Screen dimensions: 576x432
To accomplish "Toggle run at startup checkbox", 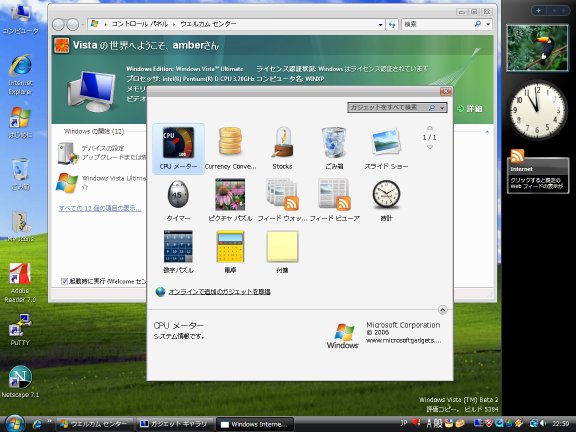I will (x=64, y=281).
